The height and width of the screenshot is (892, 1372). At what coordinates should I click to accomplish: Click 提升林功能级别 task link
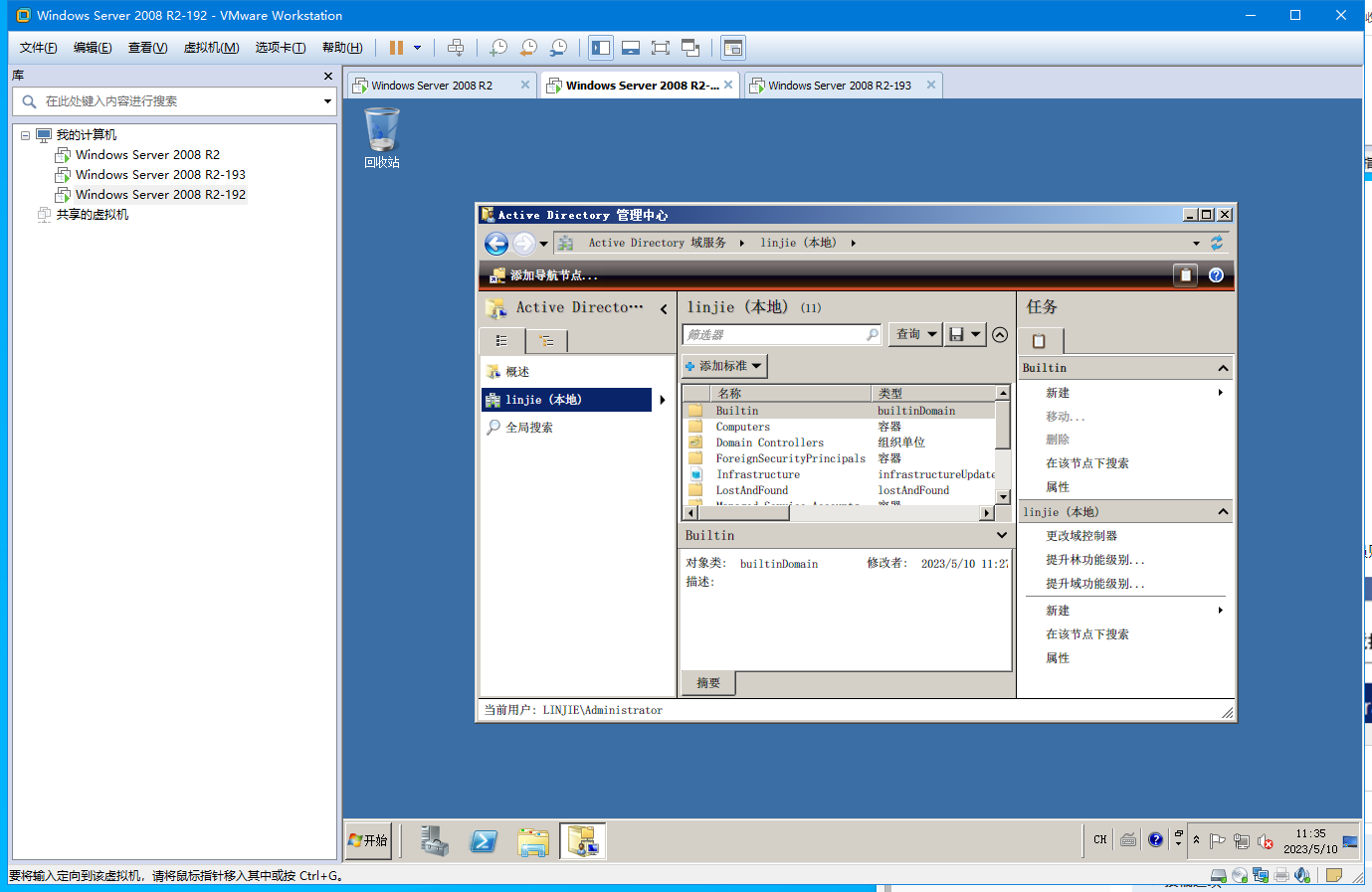point(1094,560)
